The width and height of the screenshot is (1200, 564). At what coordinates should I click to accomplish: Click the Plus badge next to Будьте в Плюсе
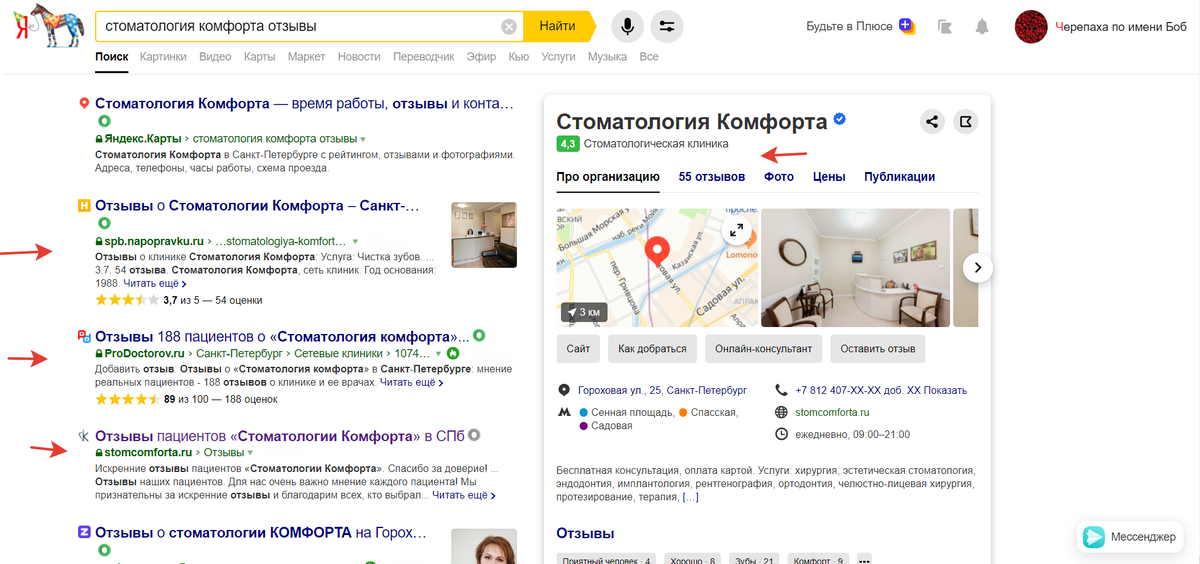click(907, 26)
